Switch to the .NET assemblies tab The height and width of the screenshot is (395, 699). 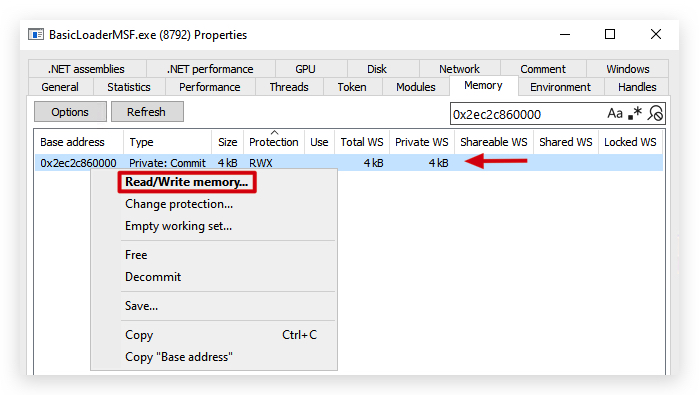click(86, 69)
